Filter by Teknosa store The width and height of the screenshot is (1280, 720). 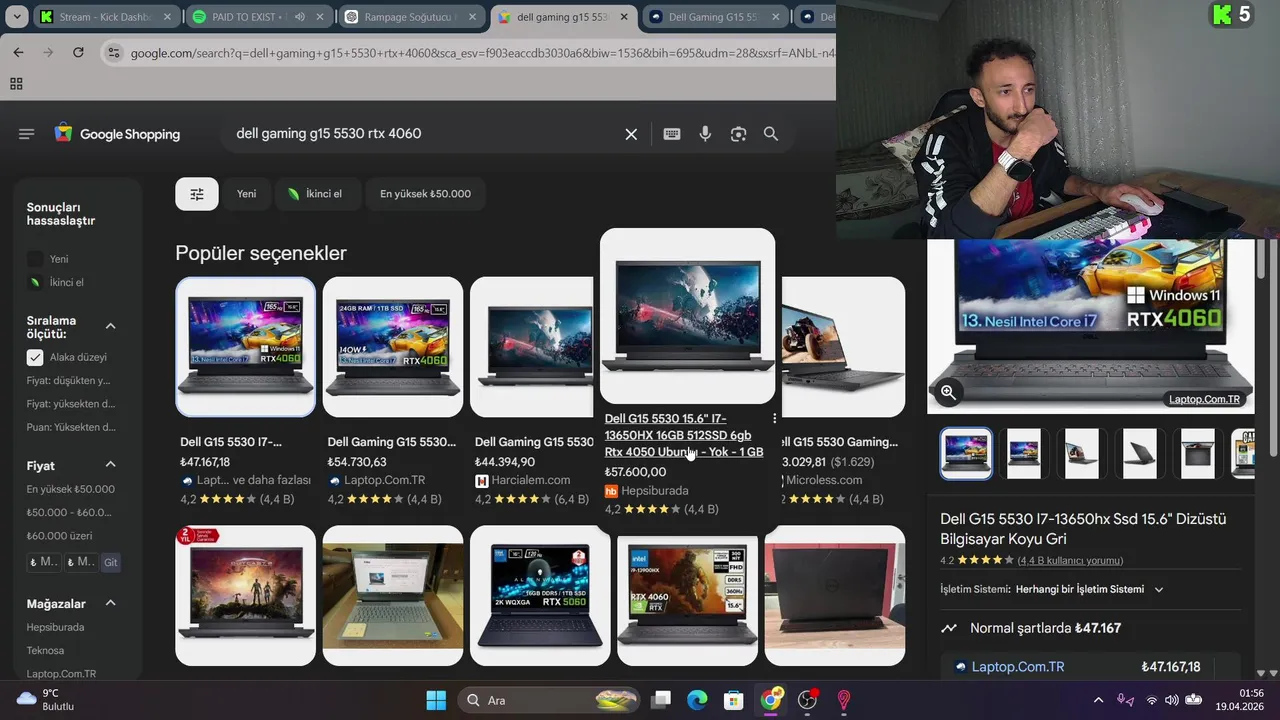pyautogui.click(x=45, y=650)
